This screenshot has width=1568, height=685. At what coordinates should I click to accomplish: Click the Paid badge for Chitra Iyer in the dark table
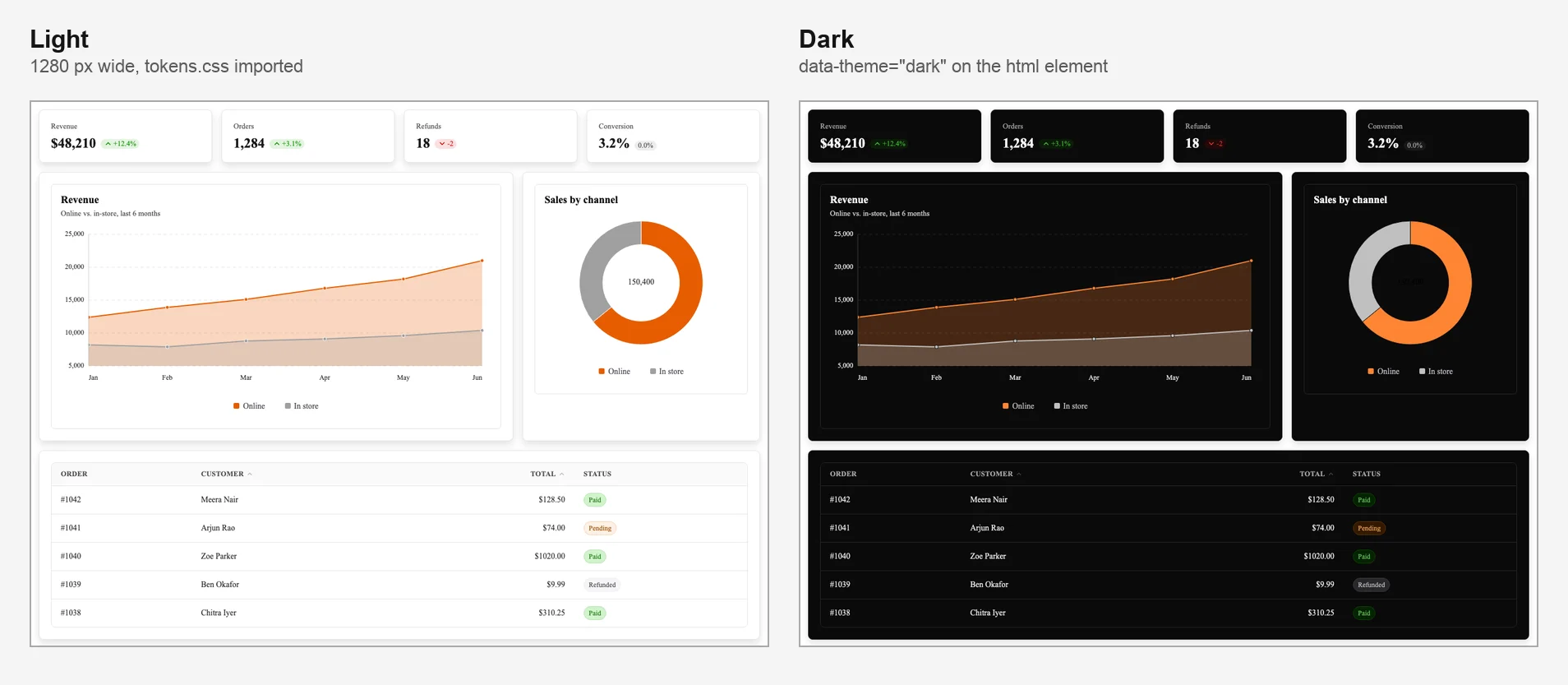(x=1364, y=613)
